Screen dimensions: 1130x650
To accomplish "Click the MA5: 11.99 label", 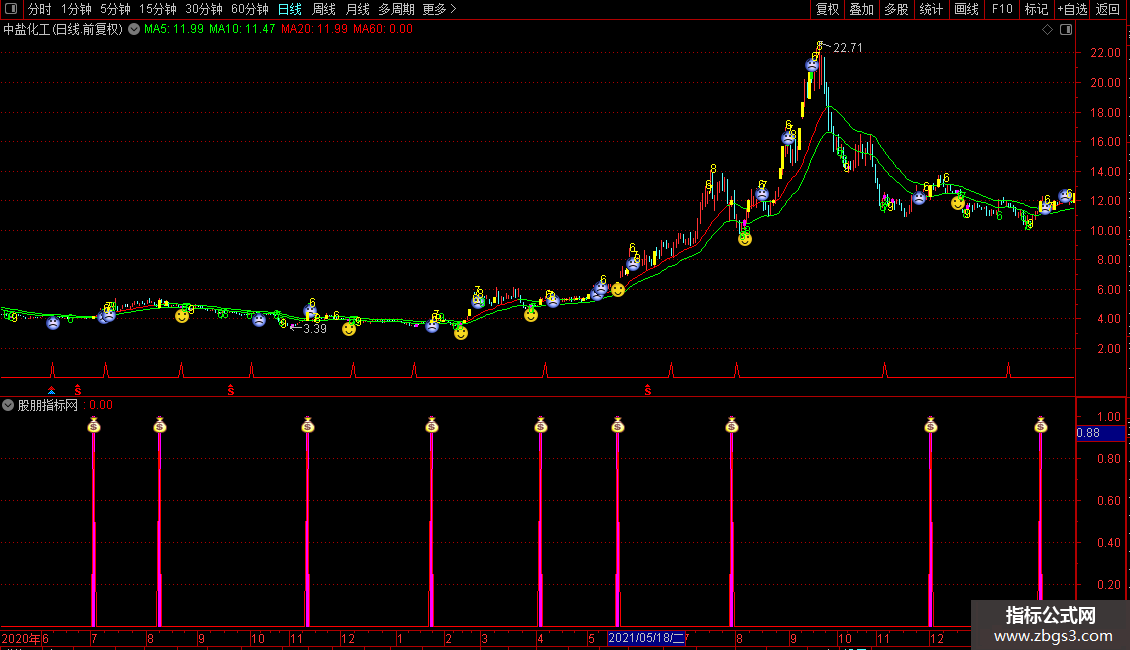I will [174, 30].
